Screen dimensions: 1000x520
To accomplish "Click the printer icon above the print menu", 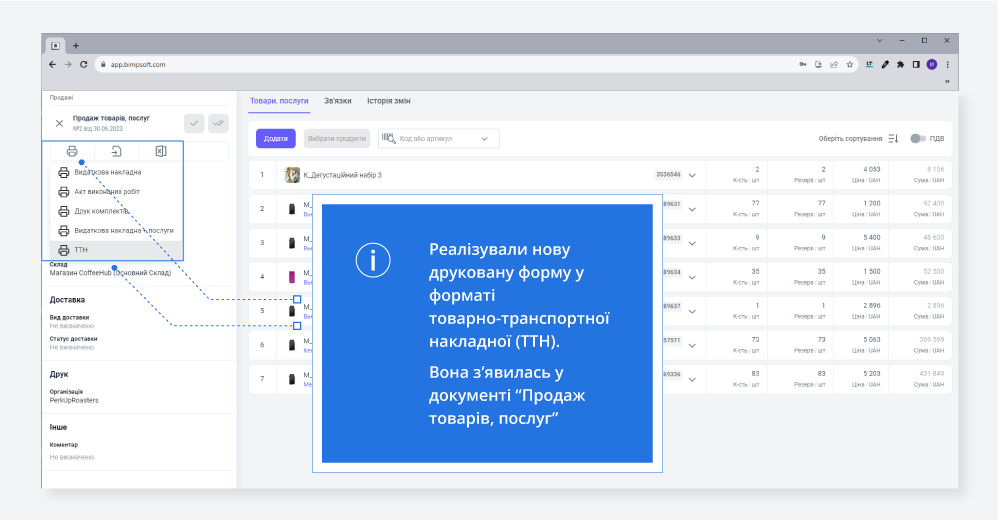I will pos(72,151).
